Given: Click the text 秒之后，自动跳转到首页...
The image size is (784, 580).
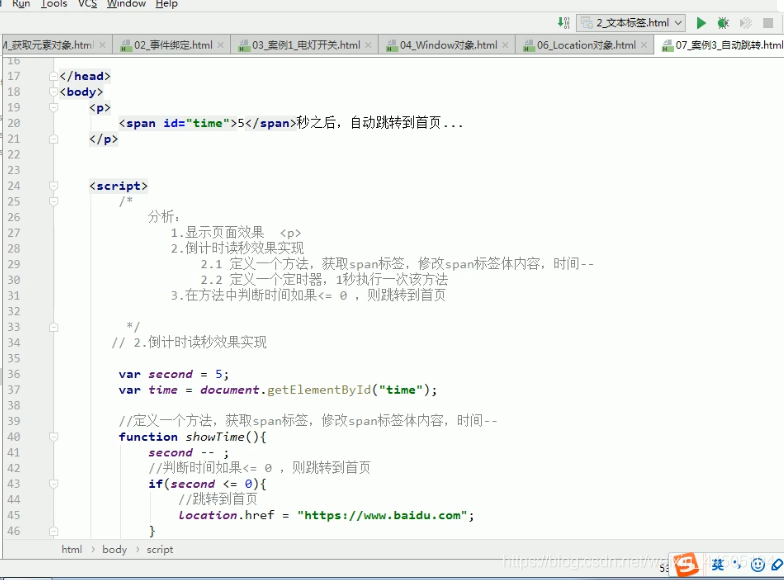Looking at the screenshot, I should pos(369,122).
